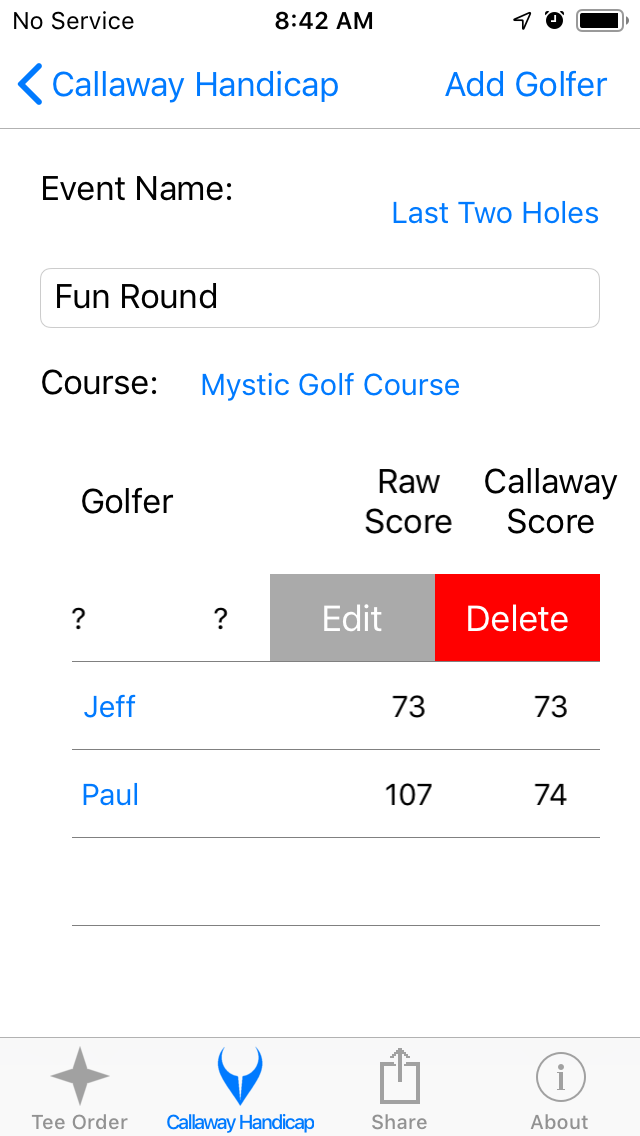Tap the Callaway Handicap horns icon
This screenshot has height=1136, width=640.
click(x=239, y=1077)
